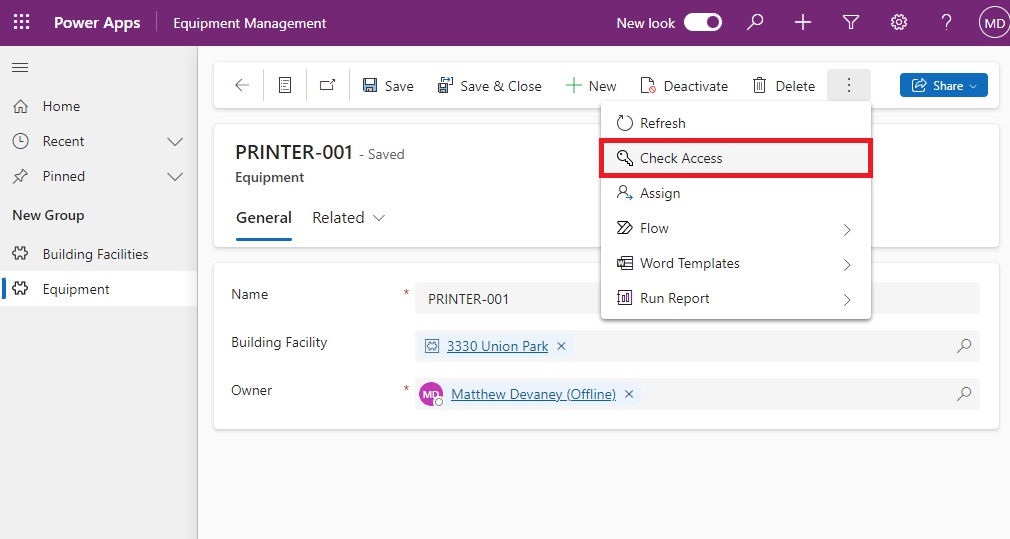The width and height of the screenshot is (1010, 539).
Task: Click the plus quick create icon in the header
Action: pos(803,23)
